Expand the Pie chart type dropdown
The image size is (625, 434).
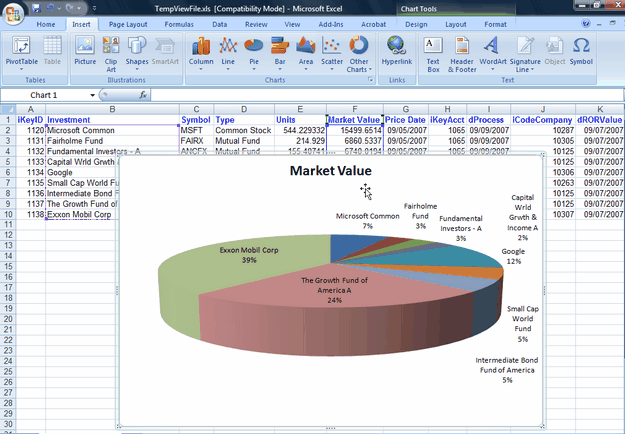[x=253, y=51]
